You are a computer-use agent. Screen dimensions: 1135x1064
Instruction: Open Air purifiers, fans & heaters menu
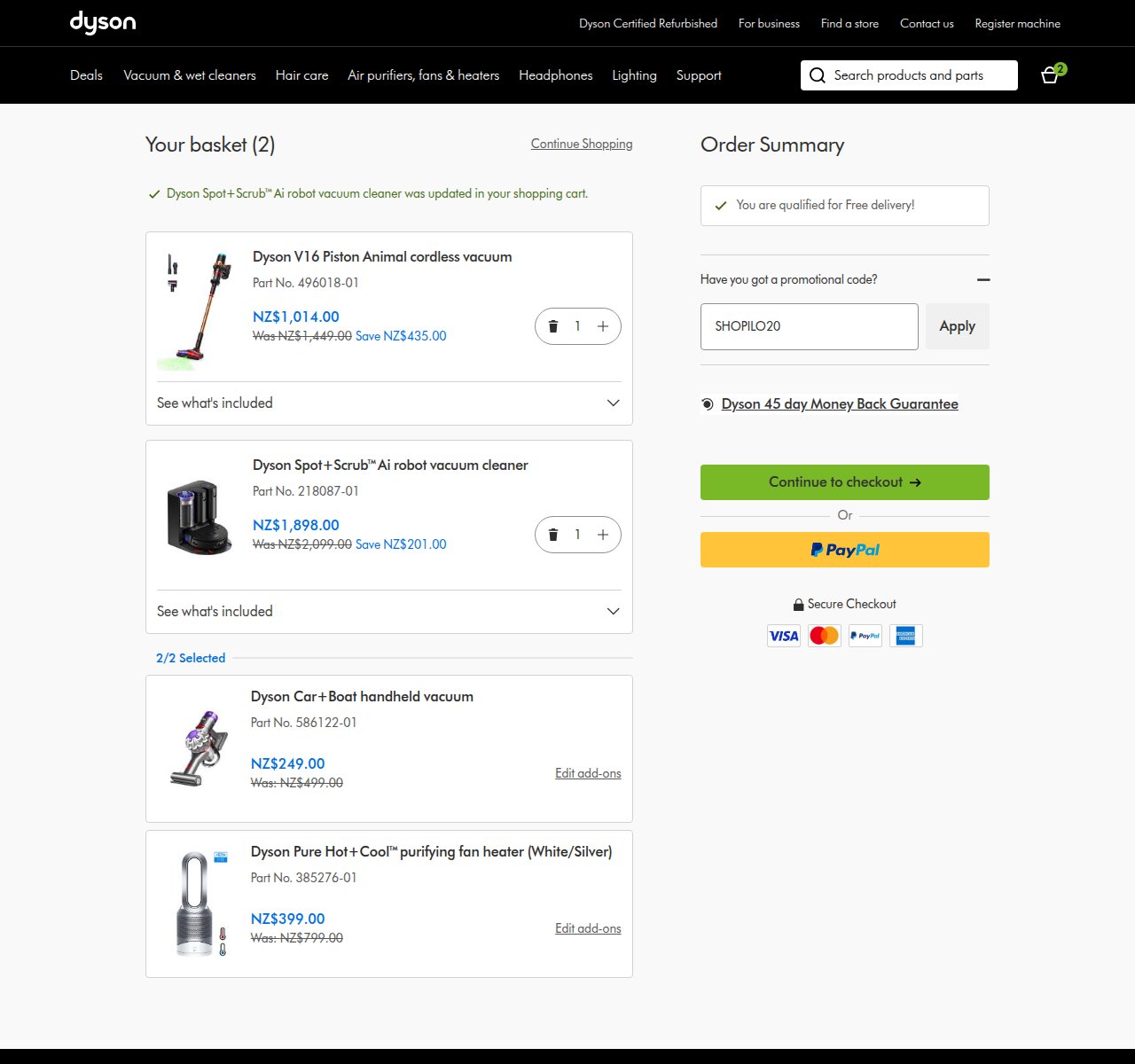[423, 75]
